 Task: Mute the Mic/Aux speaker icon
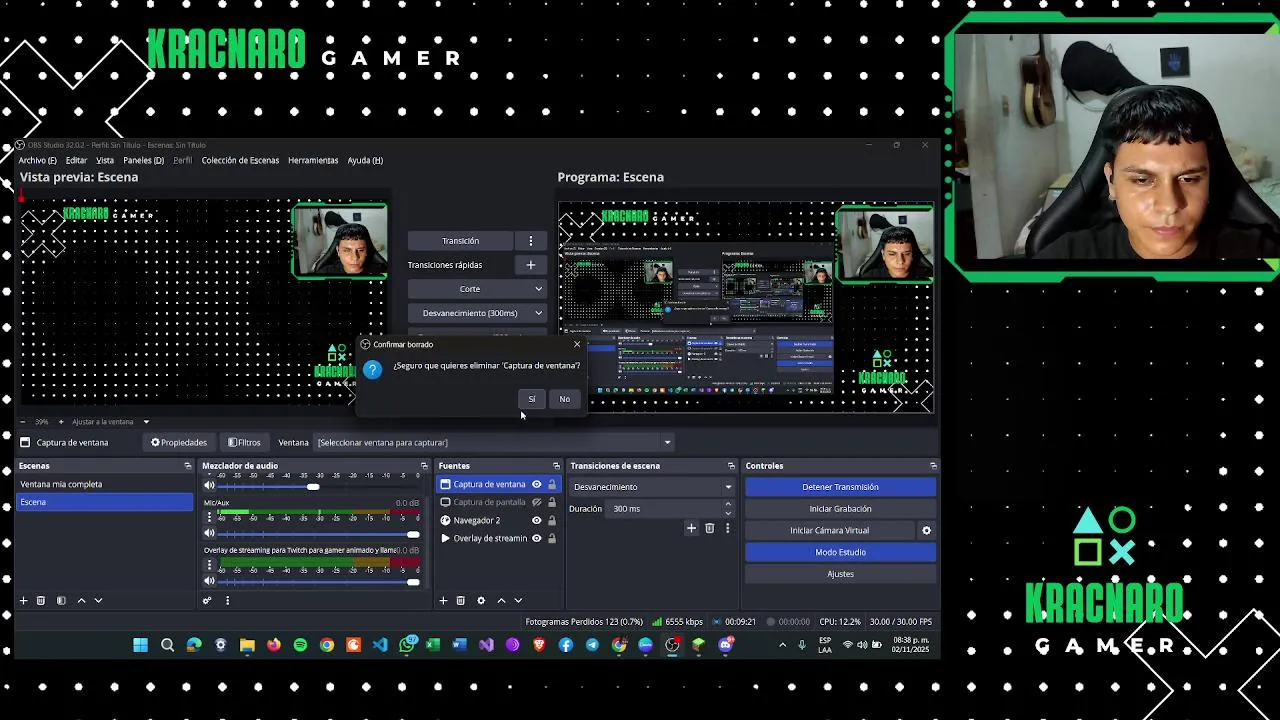(x=209, y=534)
